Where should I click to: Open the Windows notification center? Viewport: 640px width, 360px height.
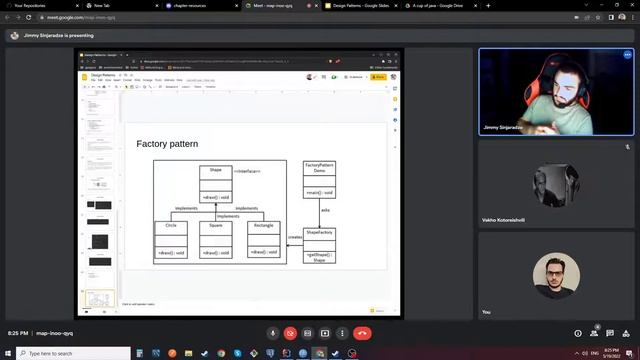(x=630, y=353)
